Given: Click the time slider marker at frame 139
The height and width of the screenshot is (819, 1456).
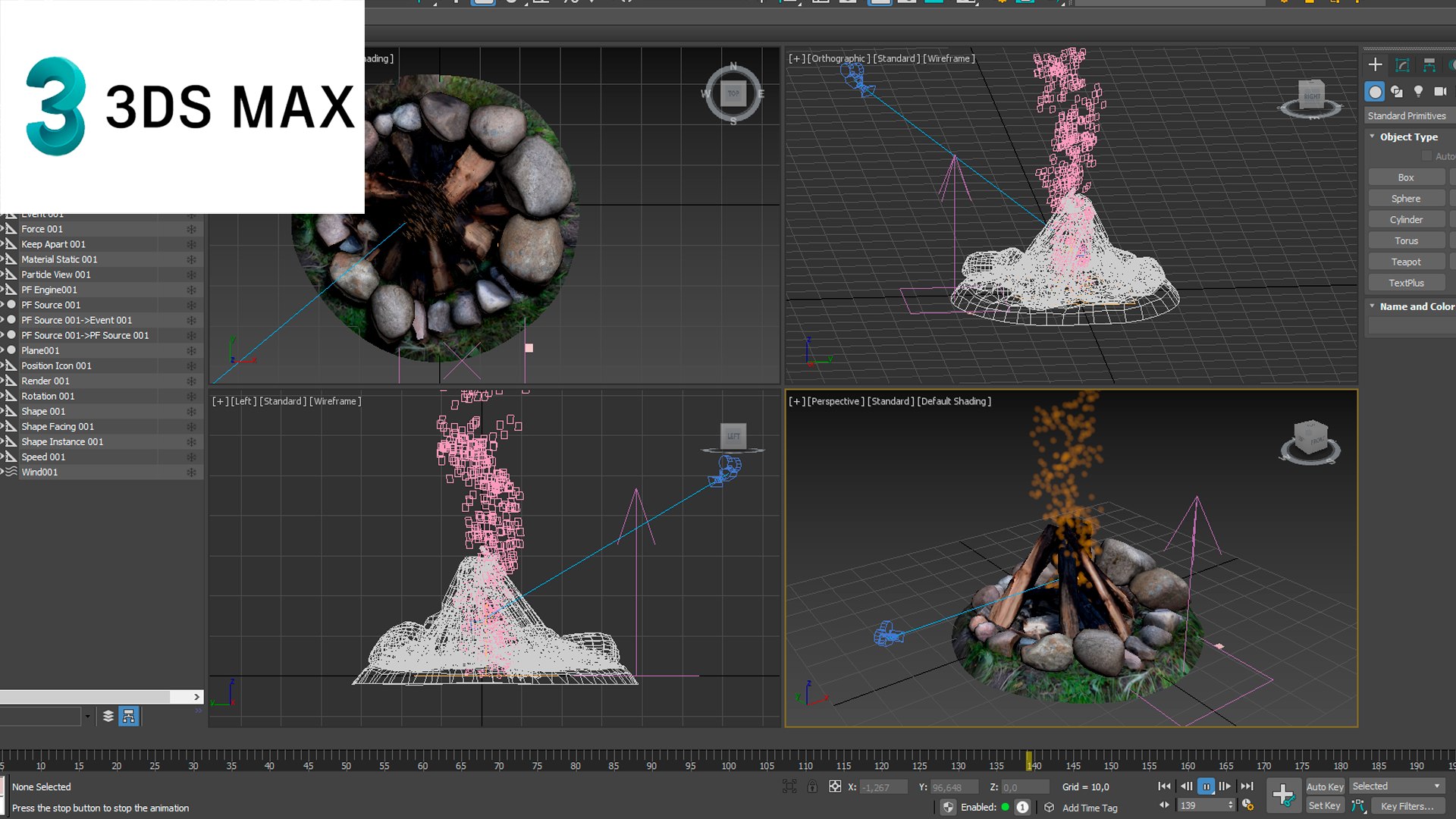Looking at the screenshot, I should [1029, 761].
